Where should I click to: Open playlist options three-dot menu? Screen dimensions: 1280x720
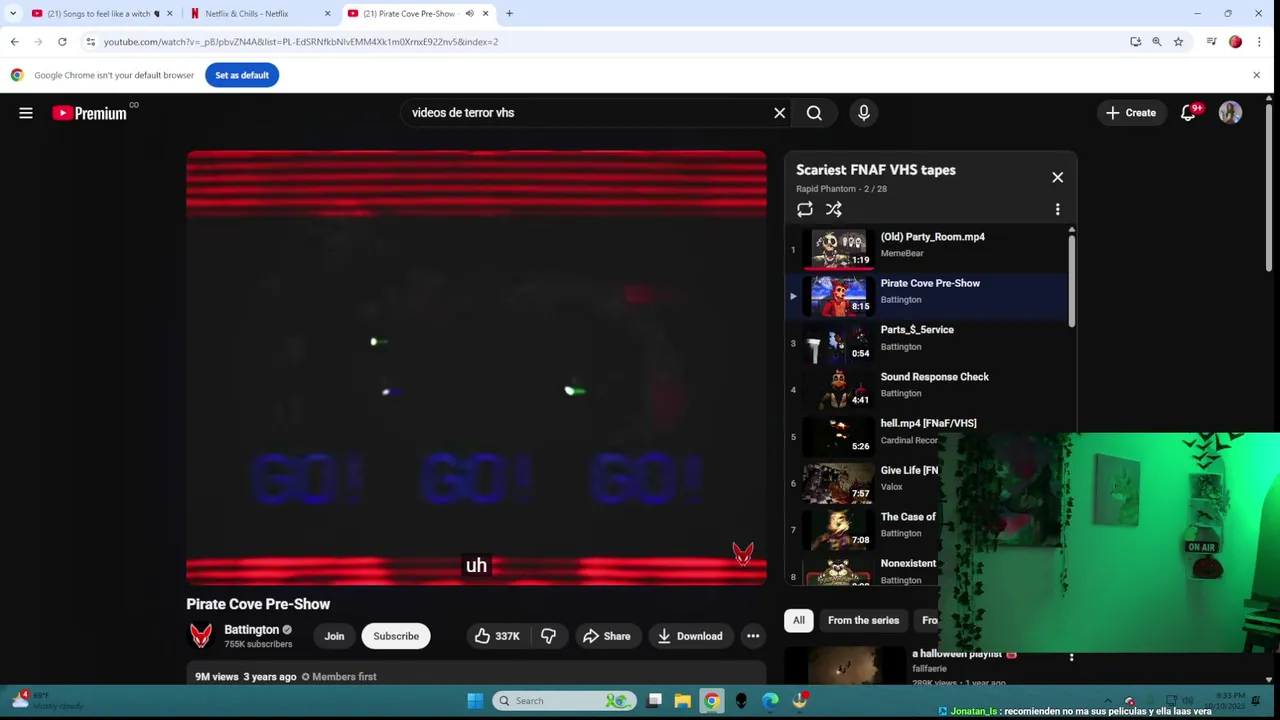pyautogui.click(x=1057, y=209)
